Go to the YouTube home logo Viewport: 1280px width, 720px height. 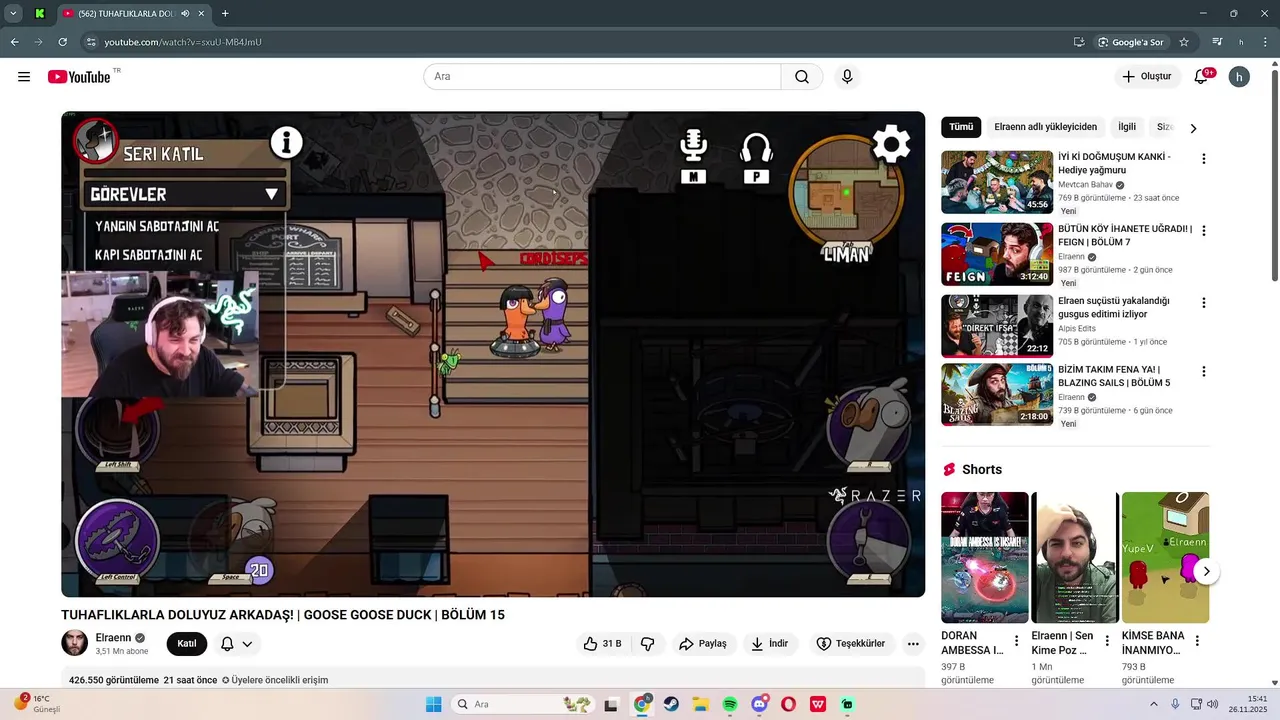[x=79, y=77]
